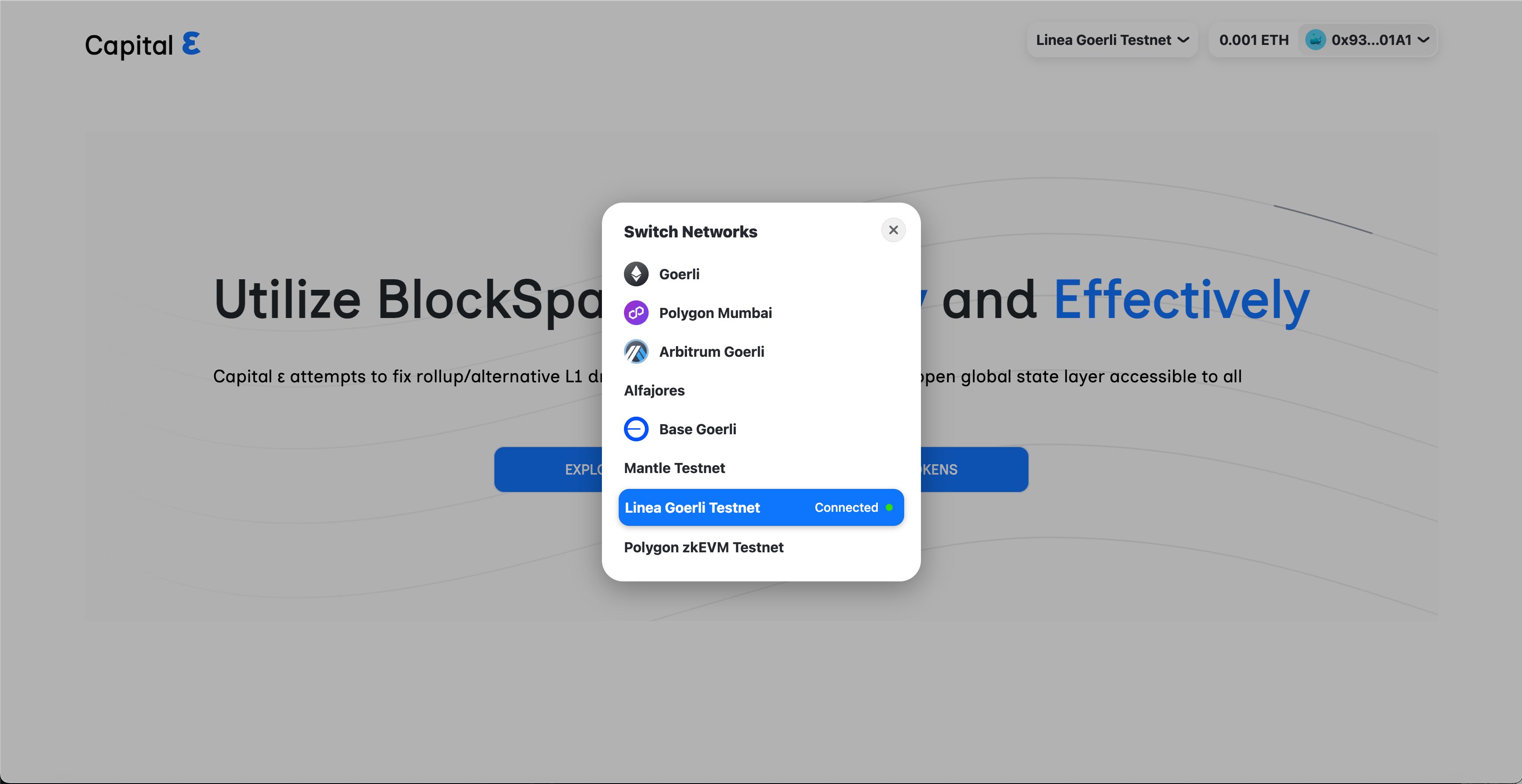1522x784 pixels.
Task: Choose Polygon zkEVM Testnet network
Action: tap(761, 547)
